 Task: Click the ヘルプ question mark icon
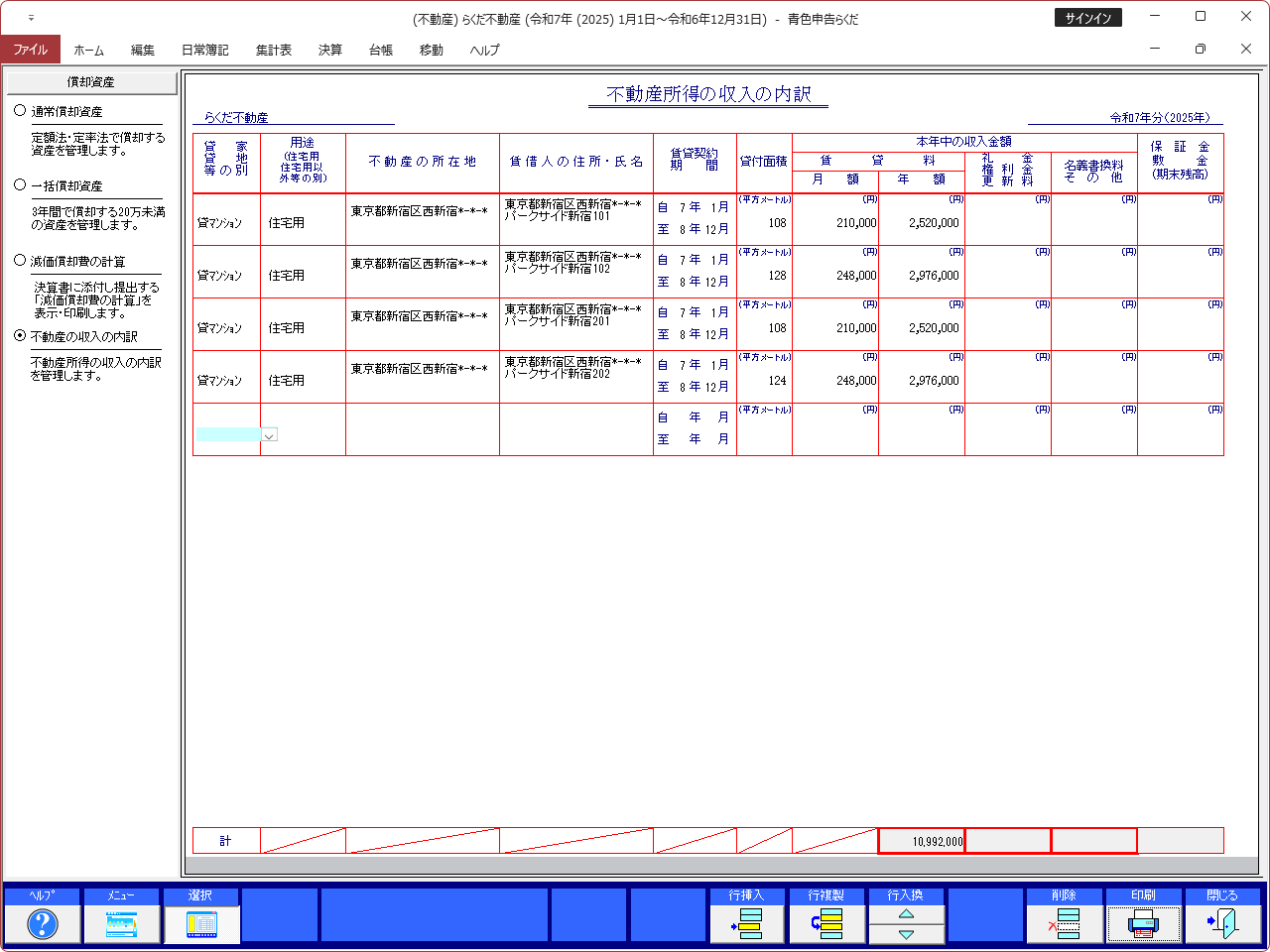pyautogui.click(x=42, y=924)
